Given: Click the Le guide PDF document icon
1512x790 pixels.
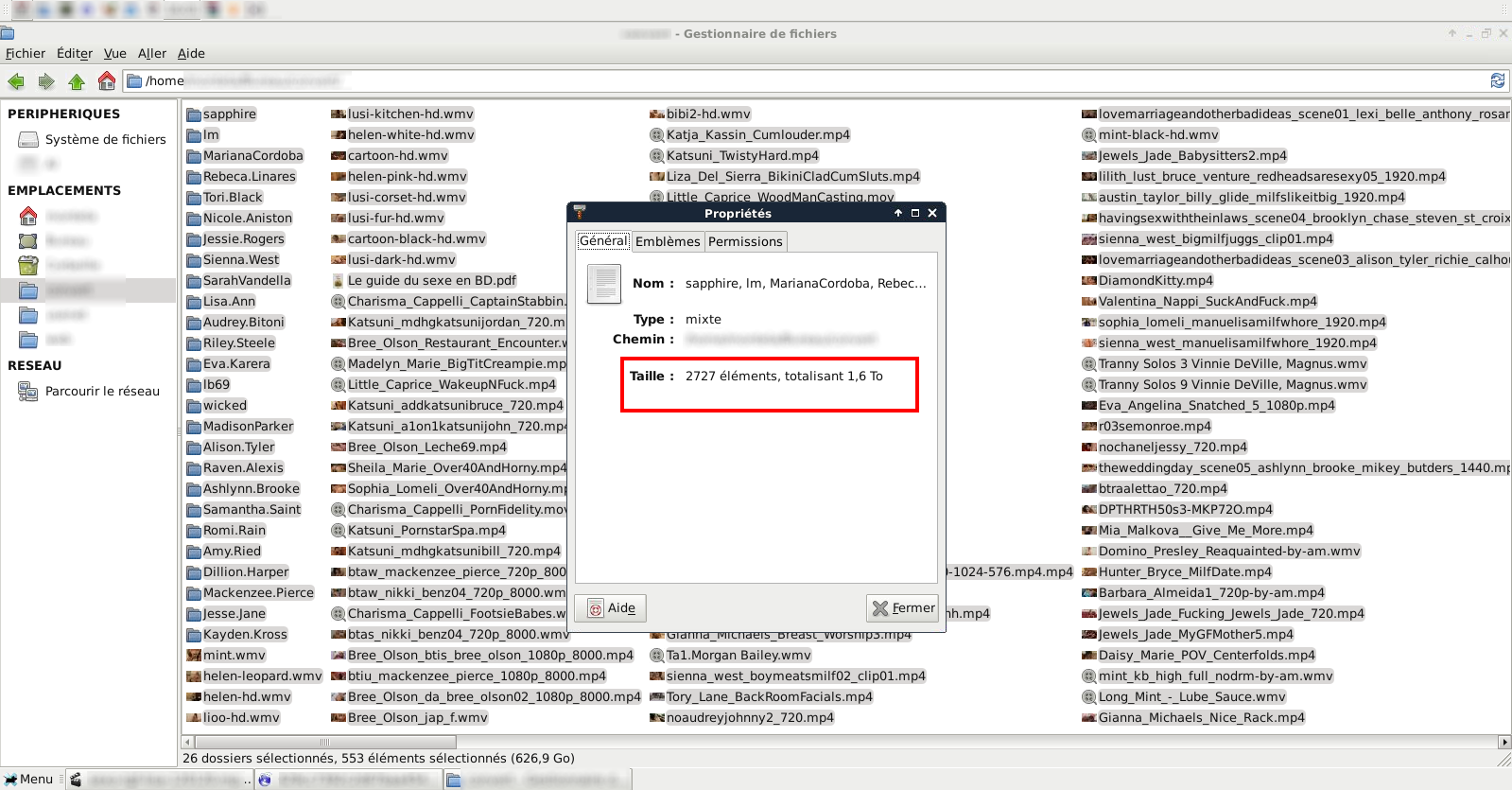Looking at the screenshot, I should tap(339, 281).
